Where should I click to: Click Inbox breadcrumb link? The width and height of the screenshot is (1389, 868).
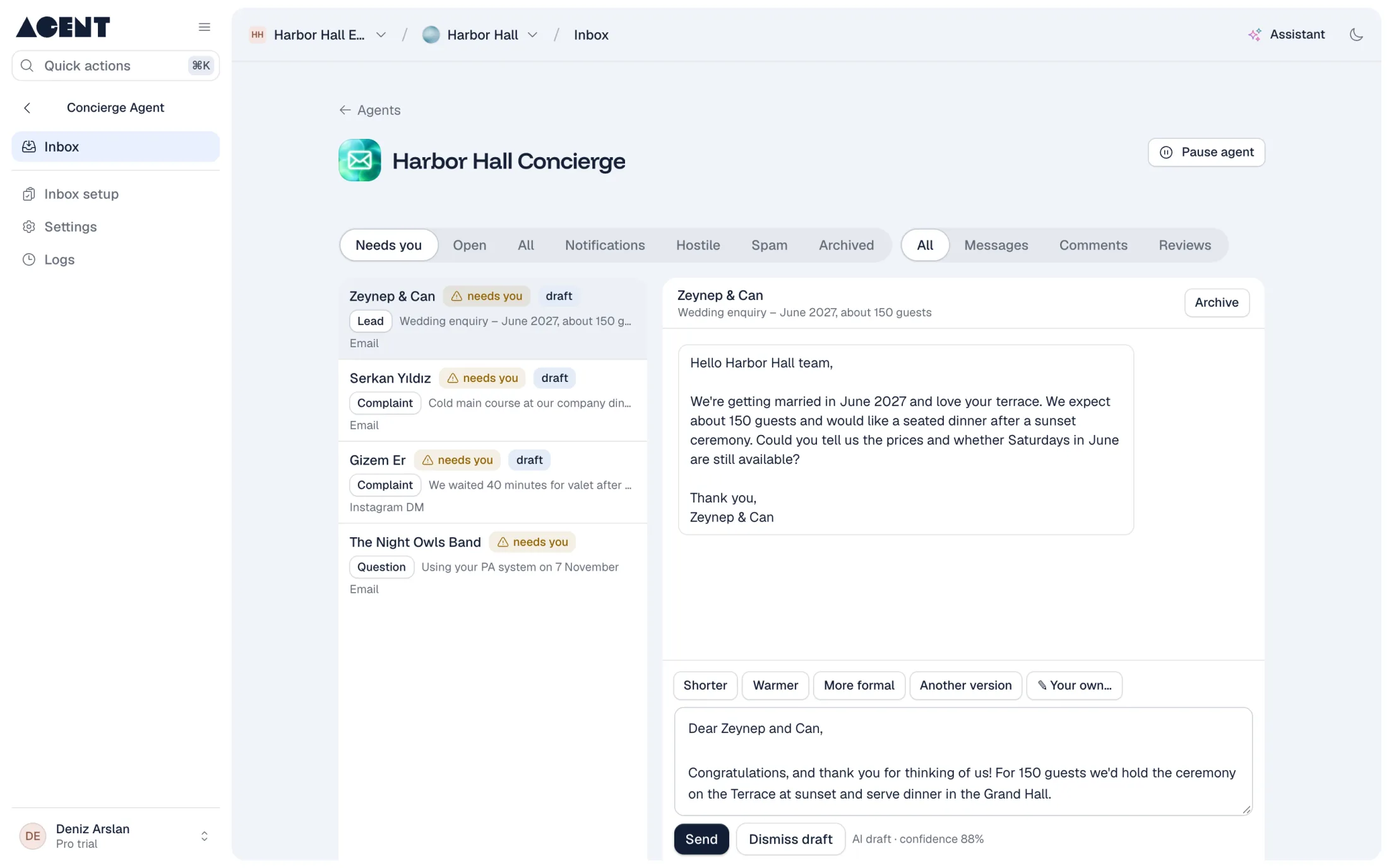coord(591,35)
